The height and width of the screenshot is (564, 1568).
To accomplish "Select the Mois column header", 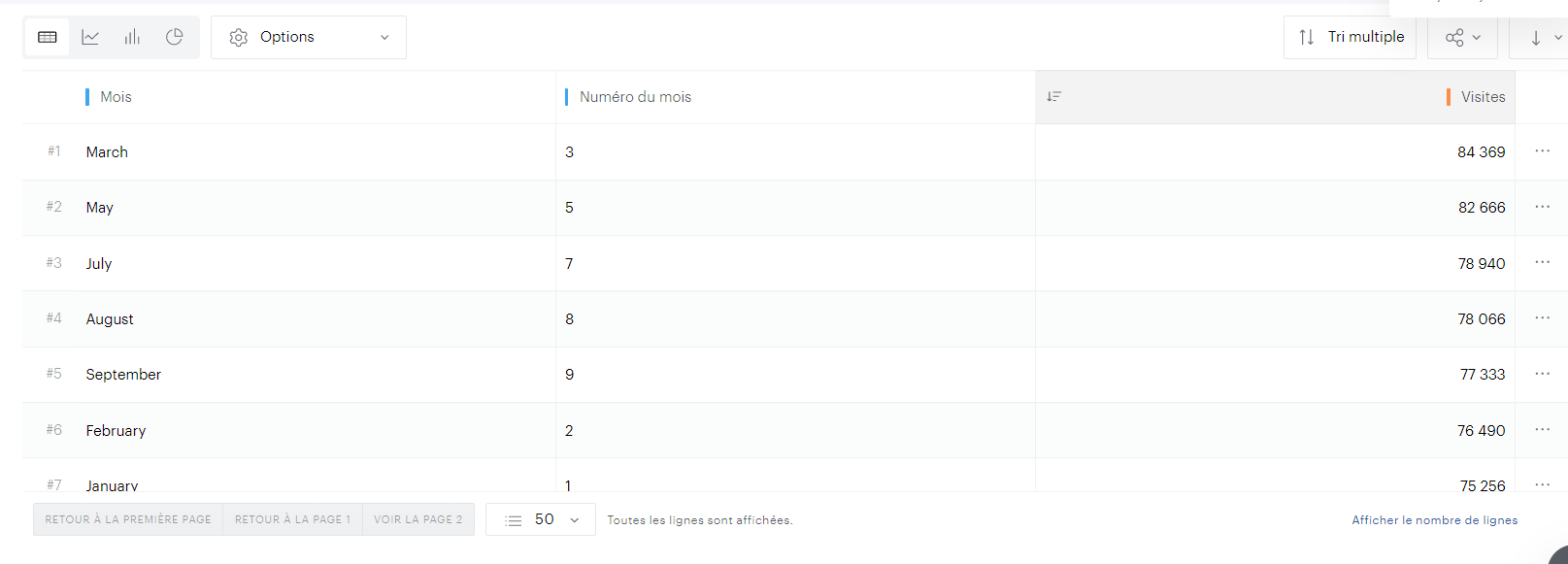I will [x=116, y=97].
